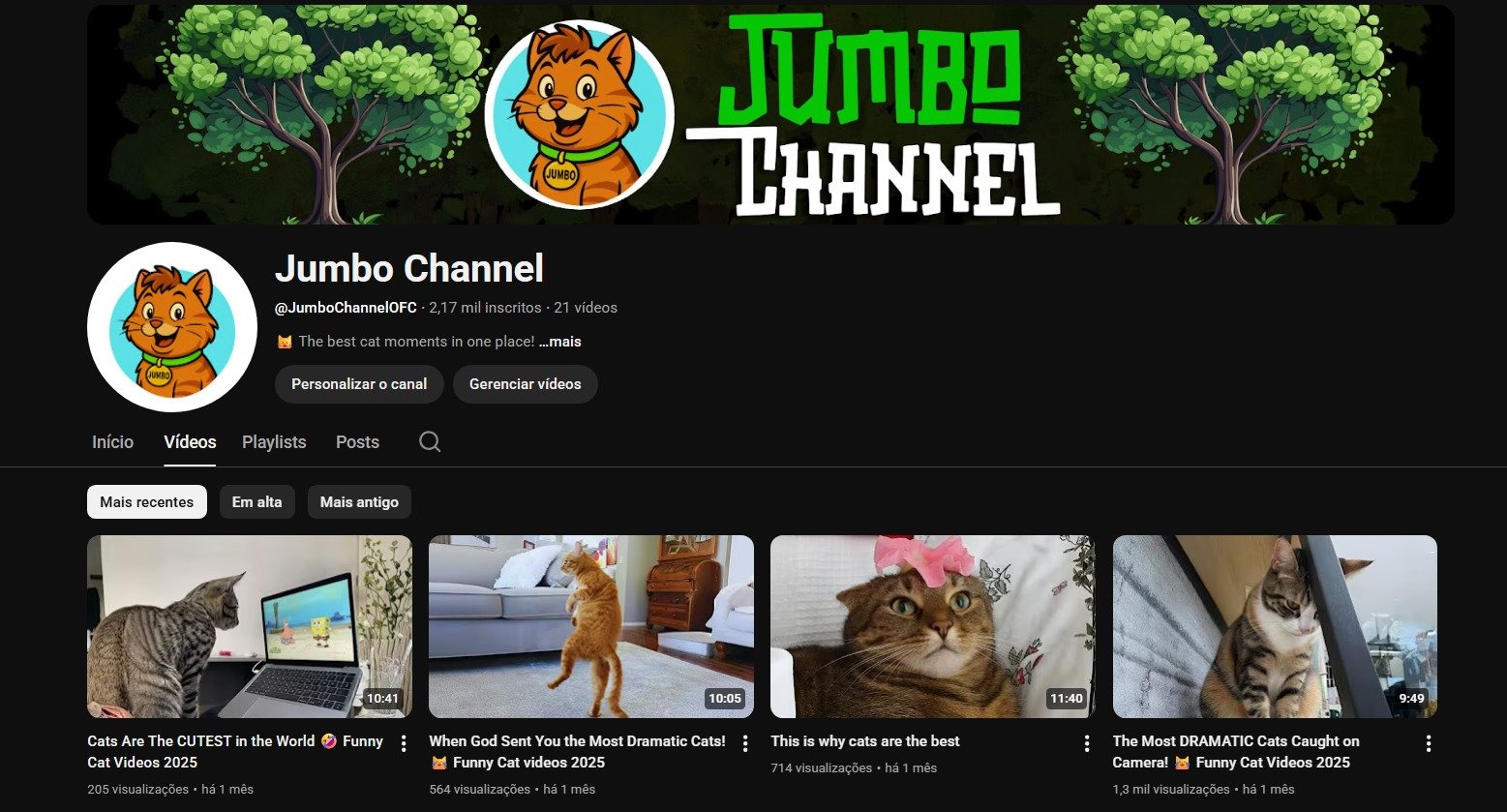This screenshot has width=1507, height=812.
Task: Click 'Gerenciar vídeos' button
Action: click(x=526, y=384)
